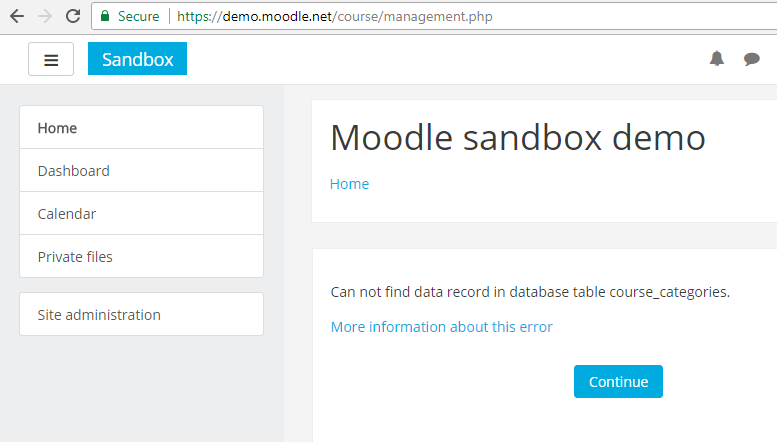
Task: Open Calendar in side navigation
Action: coord(141,214)
